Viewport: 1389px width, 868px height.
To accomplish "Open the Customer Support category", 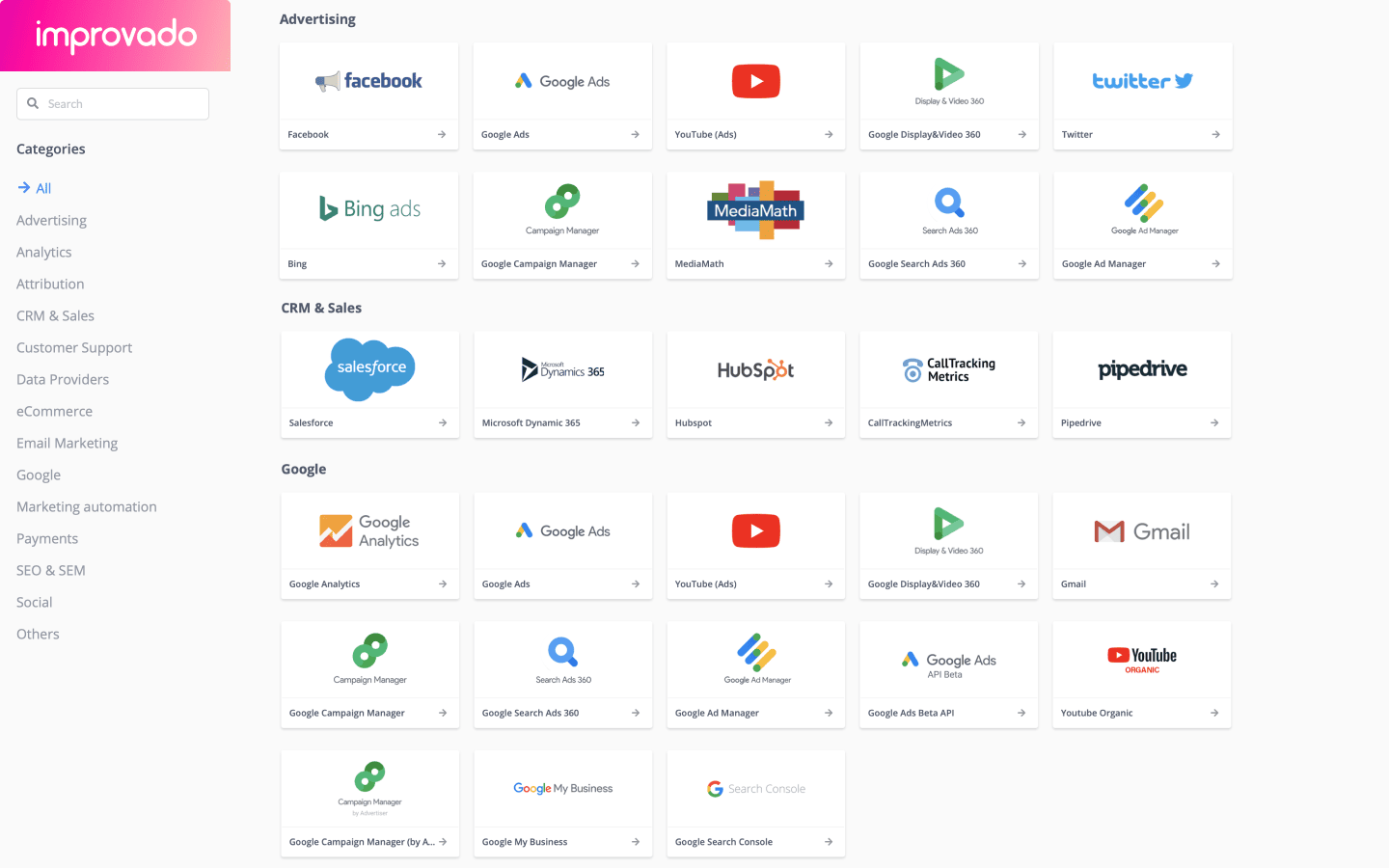I will pos(74,347).
